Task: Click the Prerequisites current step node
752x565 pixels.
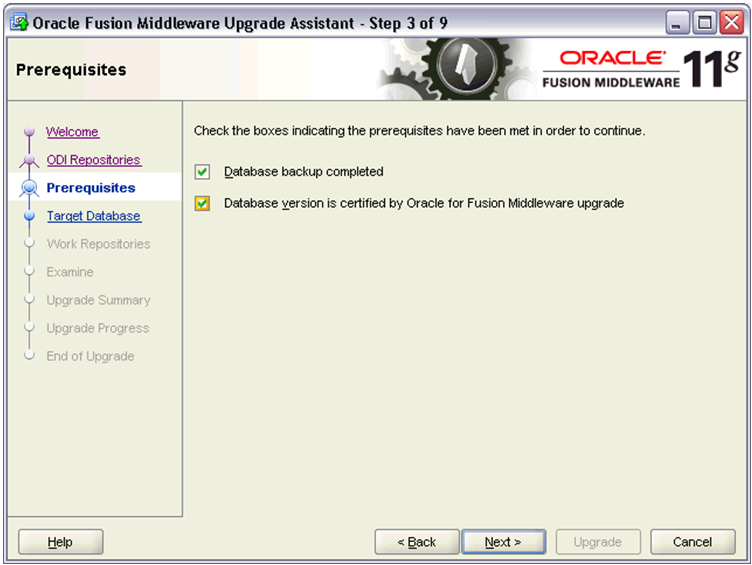Action: tap(29, 188)
